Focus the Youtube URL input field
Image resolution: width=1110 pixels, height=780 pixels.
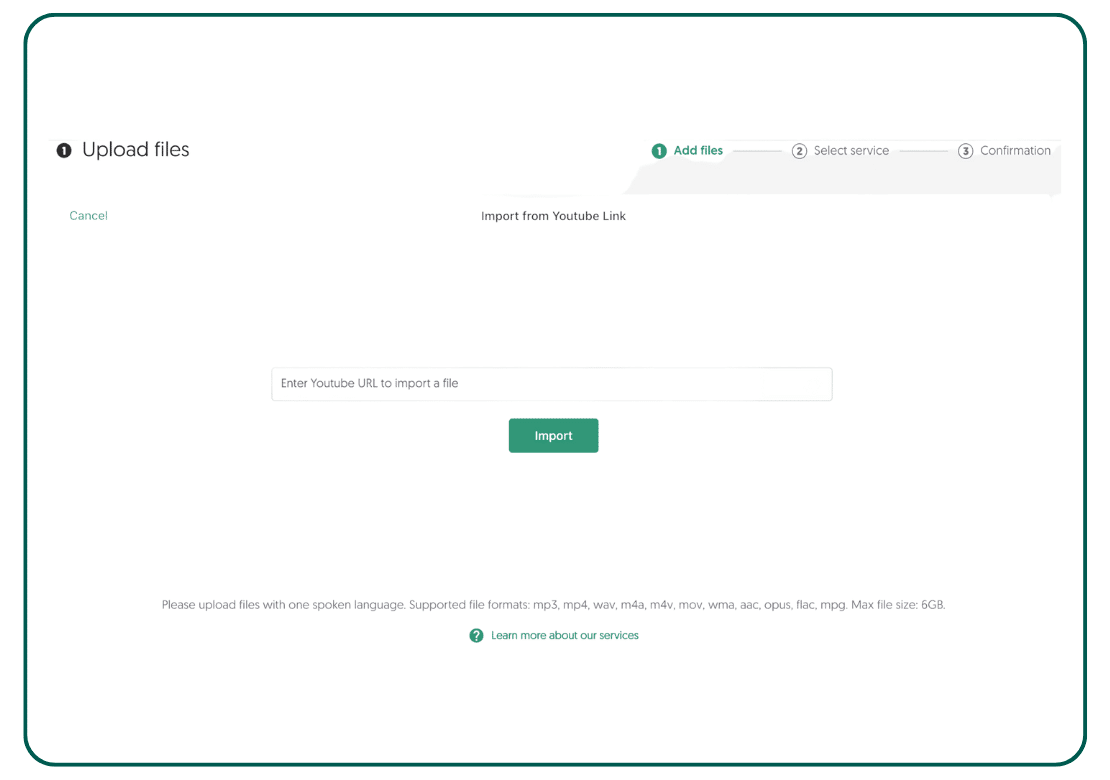(551, 384)
